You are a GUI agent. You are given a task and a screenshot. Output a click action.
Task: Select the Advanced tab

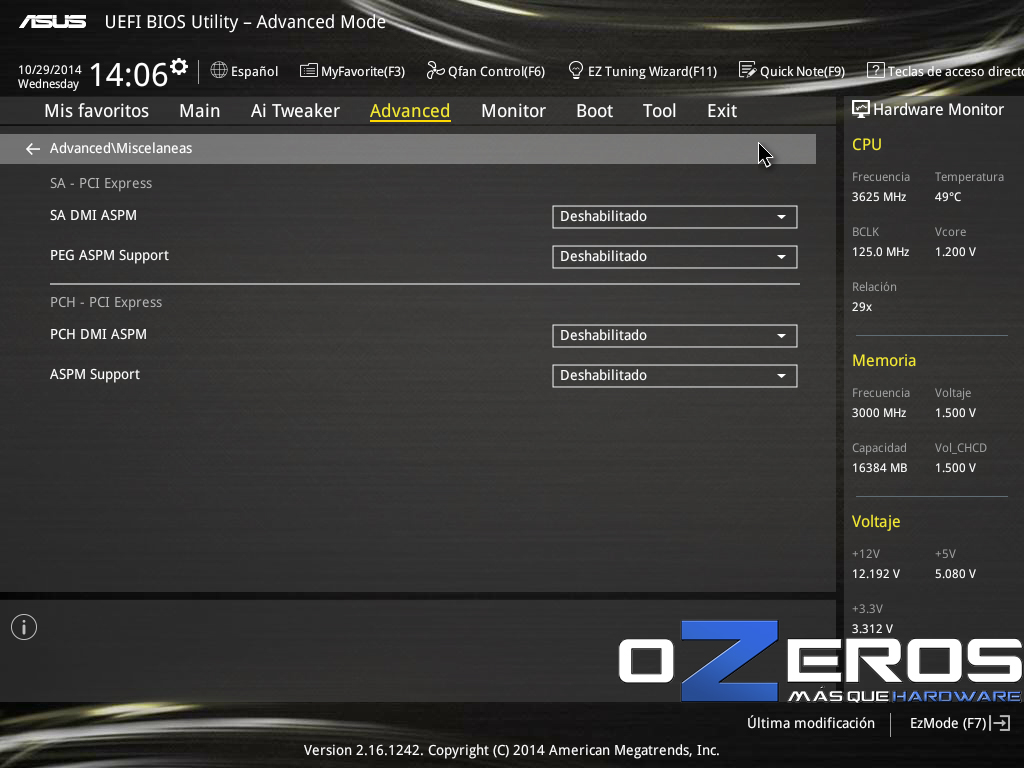point(410,111)
